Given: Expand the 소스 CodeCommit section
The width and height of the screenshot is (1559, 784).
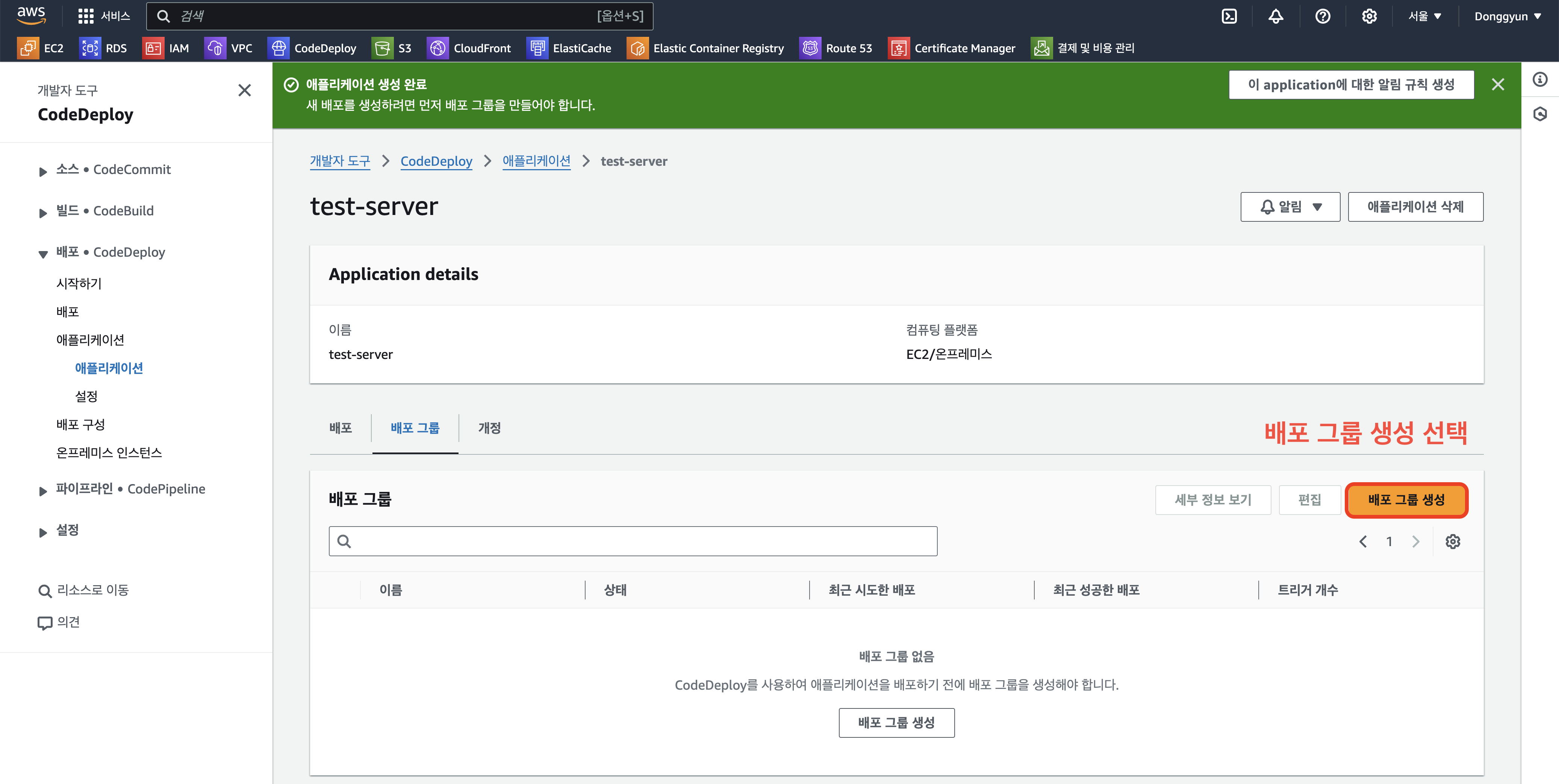Looking at the screenshot, I should click(43, 171).
